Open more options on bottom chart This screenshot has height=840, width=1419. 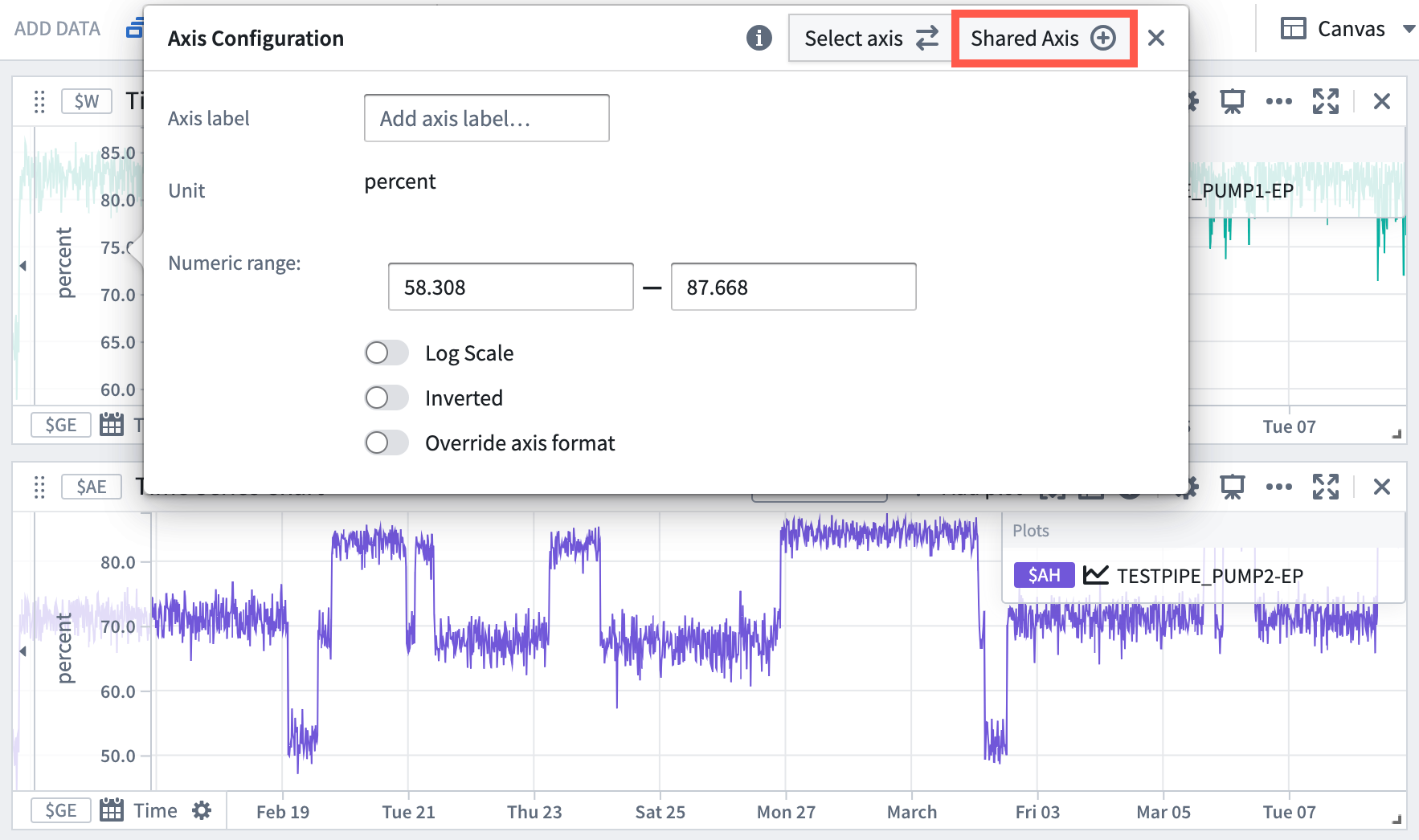coord(1278,487)
